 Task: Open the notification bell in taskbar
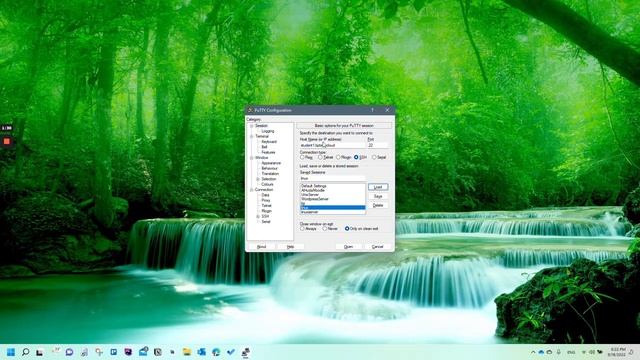[631, 352]
